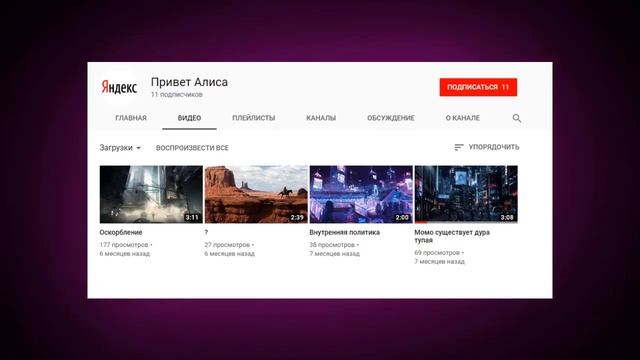
Task: Open the Главная tab
Action: (131, 118)
